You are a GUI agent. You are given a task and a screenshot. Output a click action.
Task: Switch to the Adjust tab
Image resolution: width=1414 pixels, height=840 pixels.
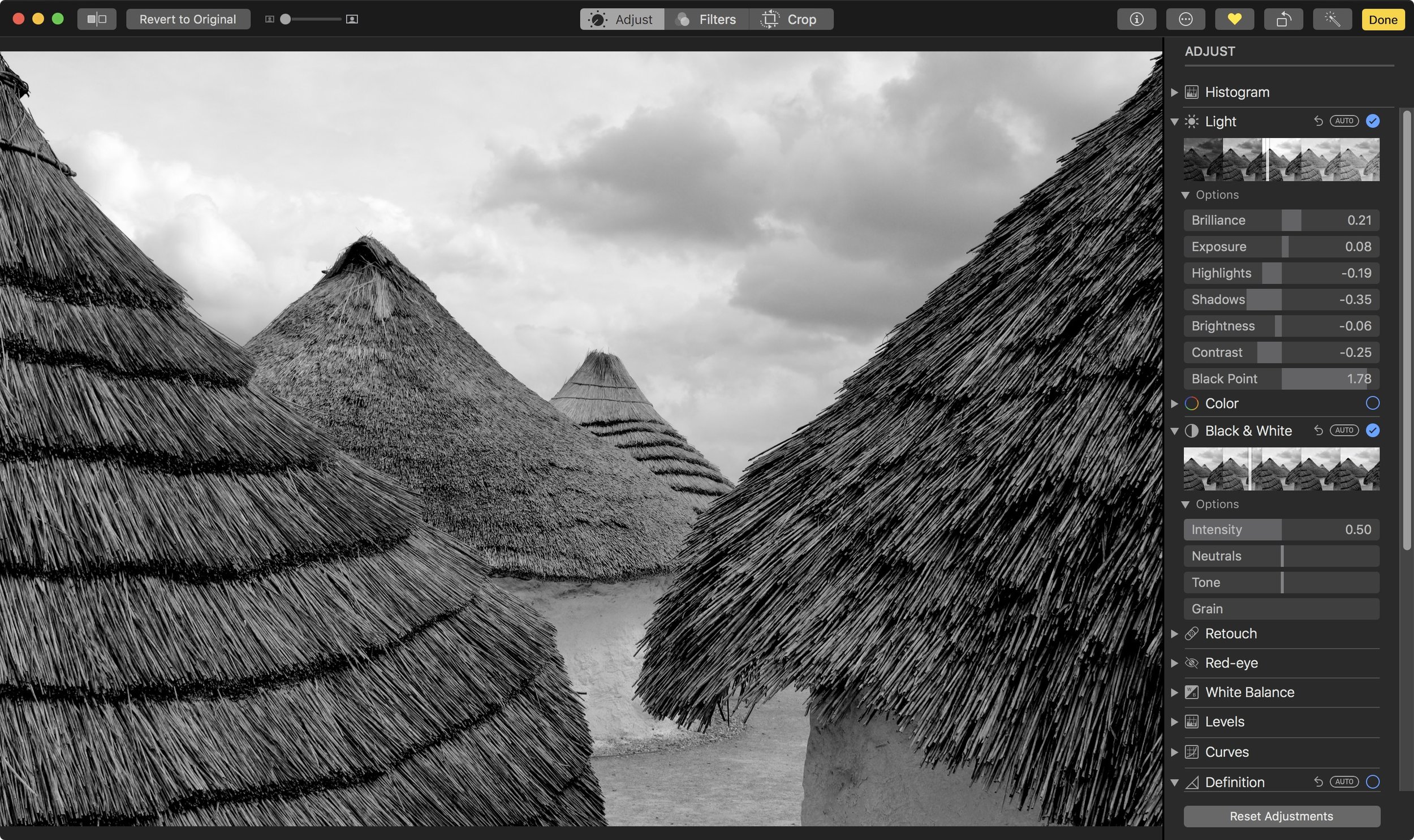click(x=622, y=19)
